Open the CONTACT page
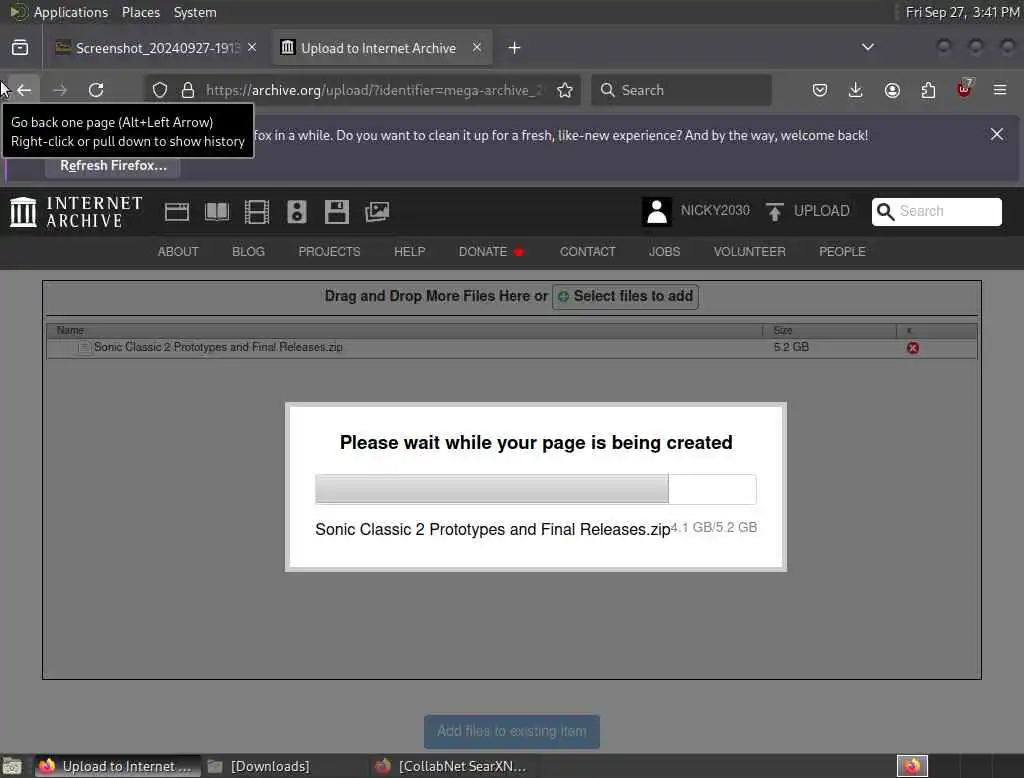1024x778 pixels. click(588, 251)
